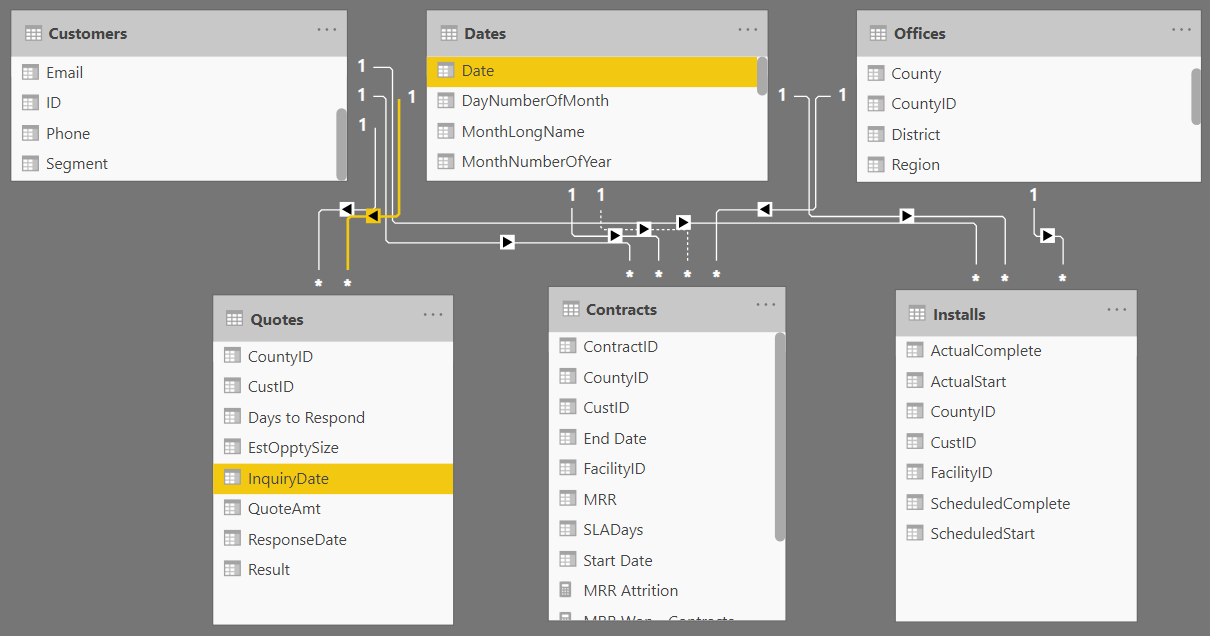
Task: Click the Offices table title
Action: click(920, 33)
